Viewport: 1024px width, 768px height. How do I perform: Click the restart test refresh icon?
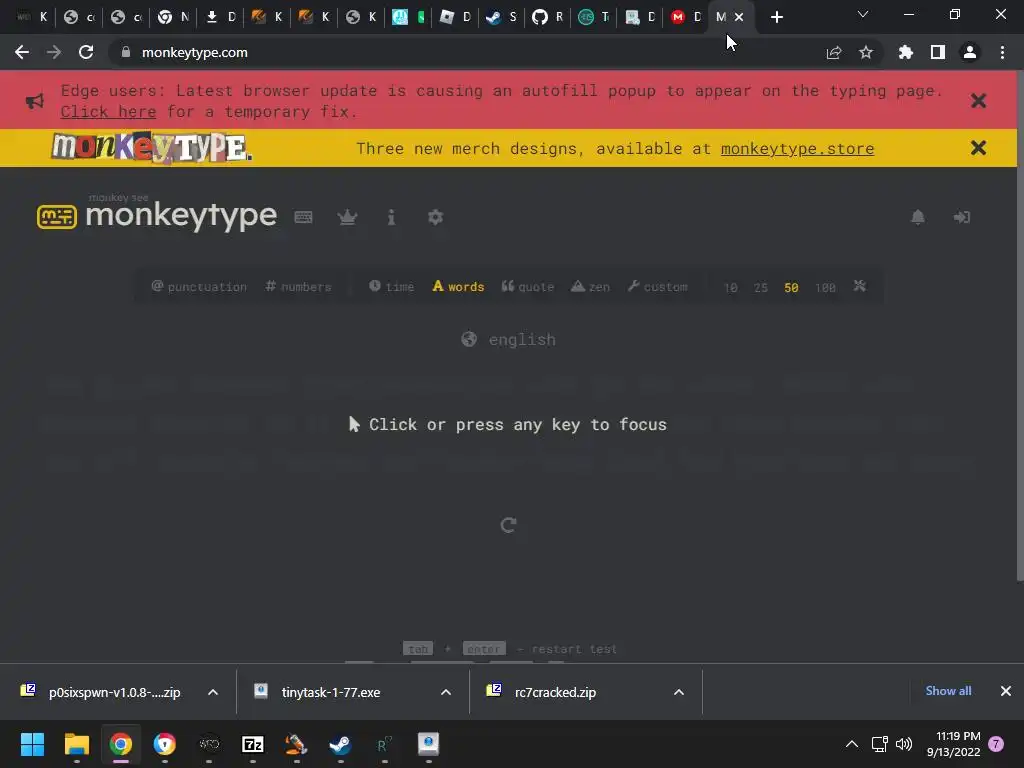[x=509, y=525]
